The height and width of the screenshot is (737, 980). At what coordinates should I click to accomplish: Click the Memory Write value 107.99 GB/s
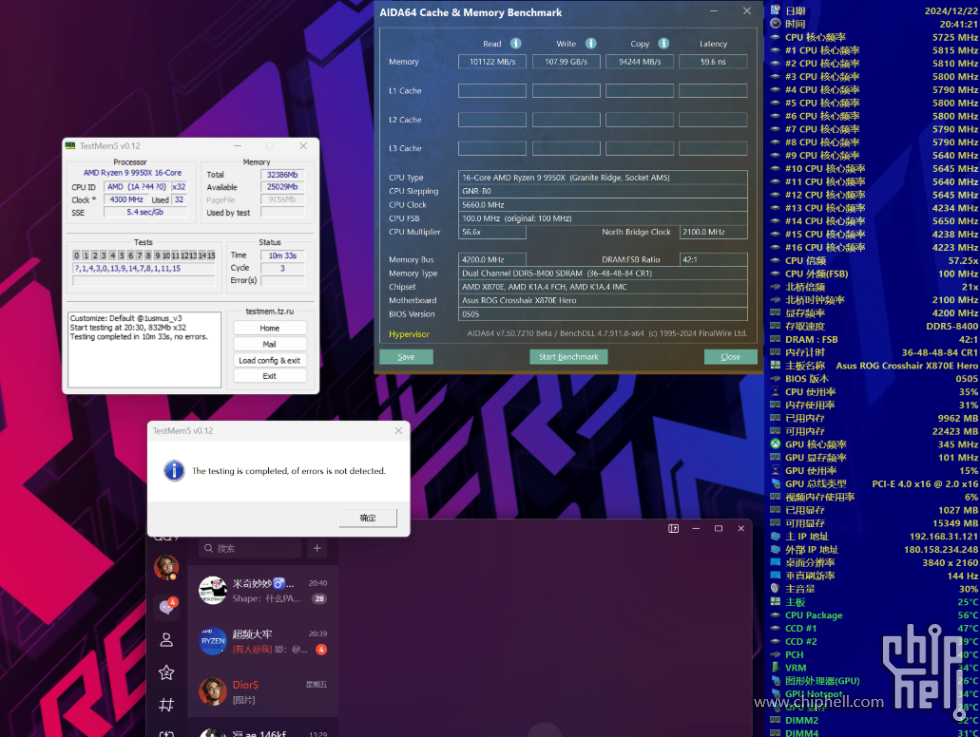coord(566,62)
